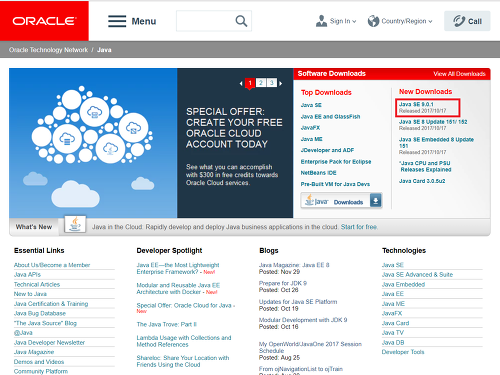Open Java SE Advanced & Suite technology
This screenshot has width=500, height=375.
[x=417, y=275]
